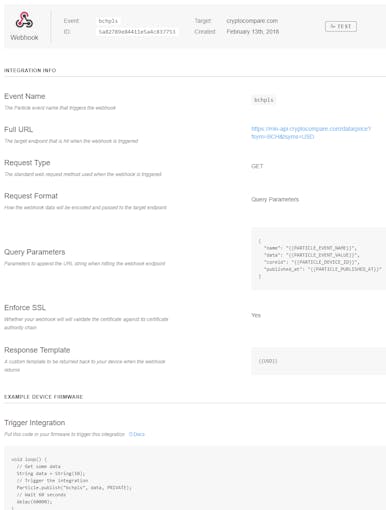
Task: Click the Enforce SSL Yes value
Action: [256, 315]
